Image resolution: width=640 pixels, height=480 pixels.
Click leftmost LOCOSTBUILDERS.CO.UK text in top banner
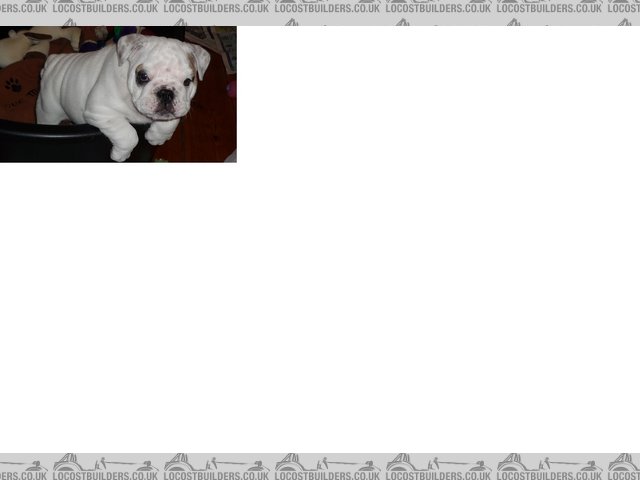tap(105, 8)
